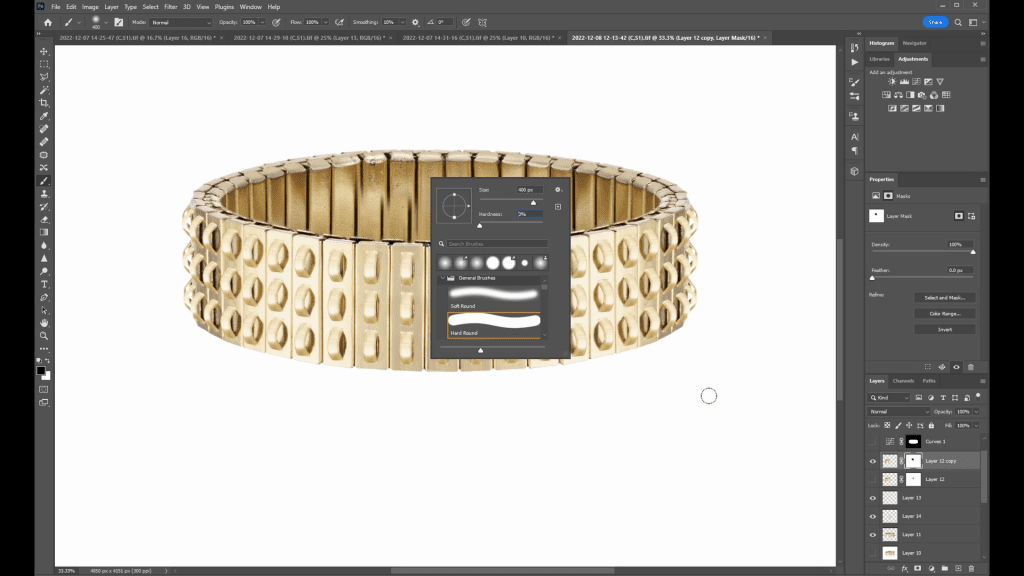Open smoothing options gear in options bar

(415, 22)
